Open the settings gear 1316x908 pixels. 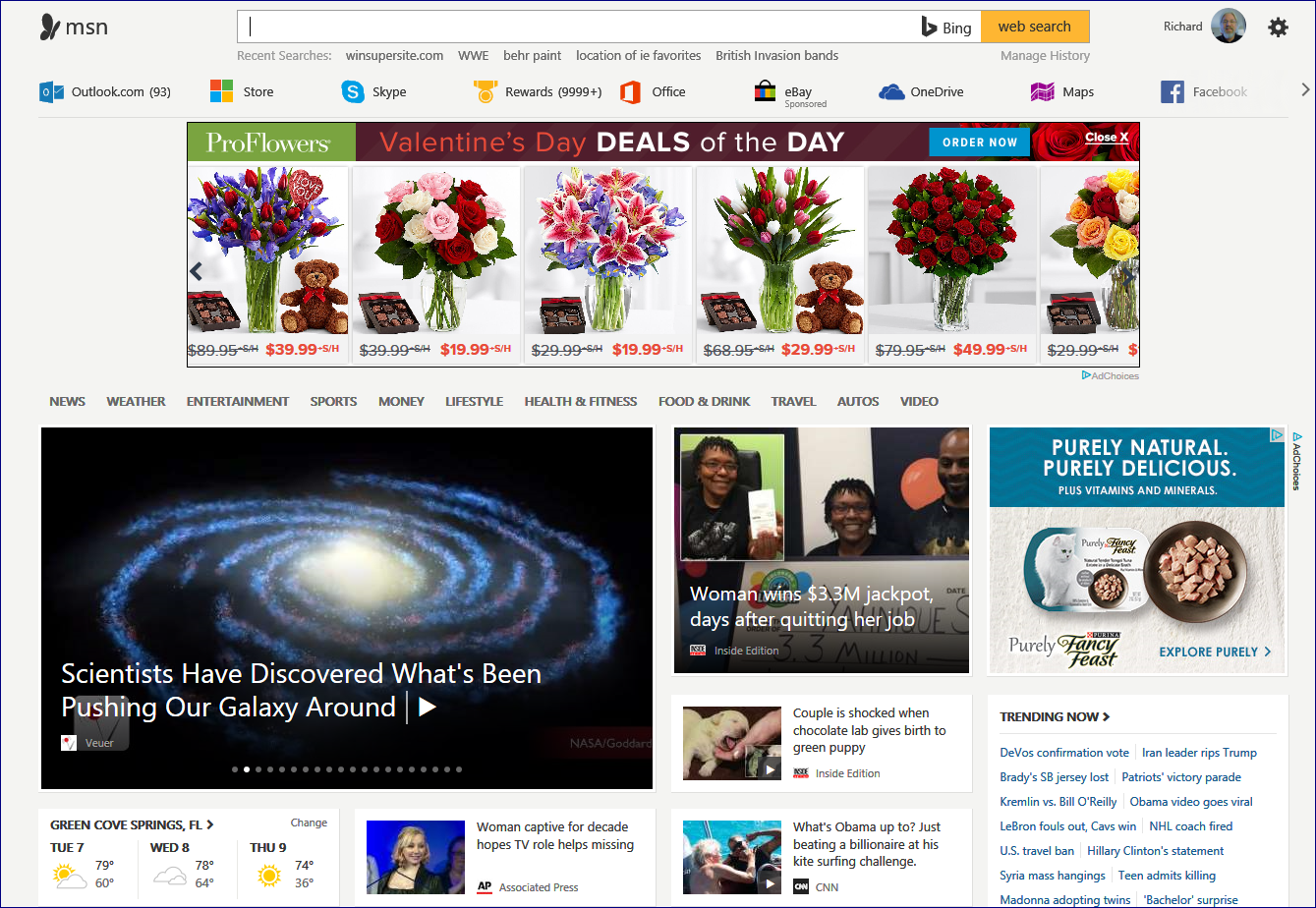pos(1278,28)
